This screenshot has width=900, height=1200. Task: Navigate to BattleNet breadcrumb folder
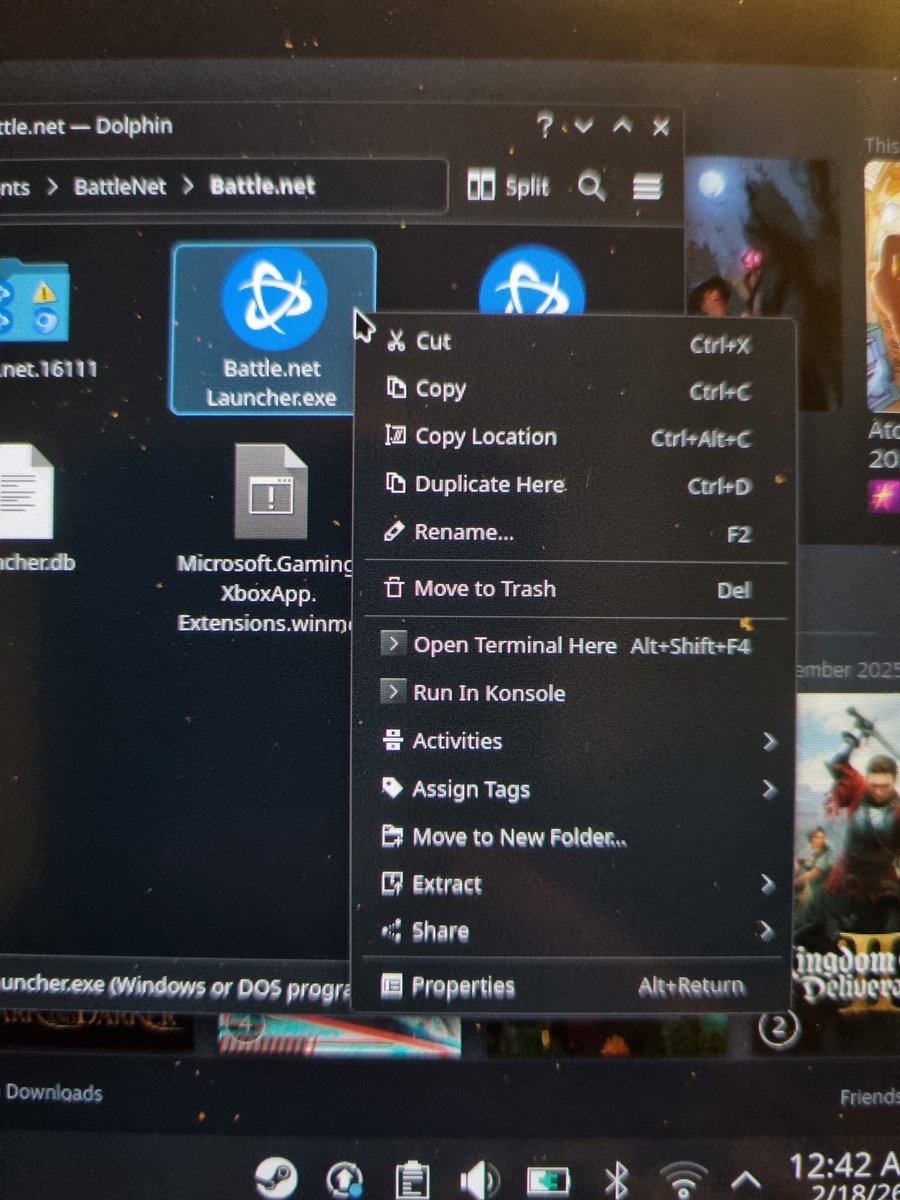click(x=120, y=187)
